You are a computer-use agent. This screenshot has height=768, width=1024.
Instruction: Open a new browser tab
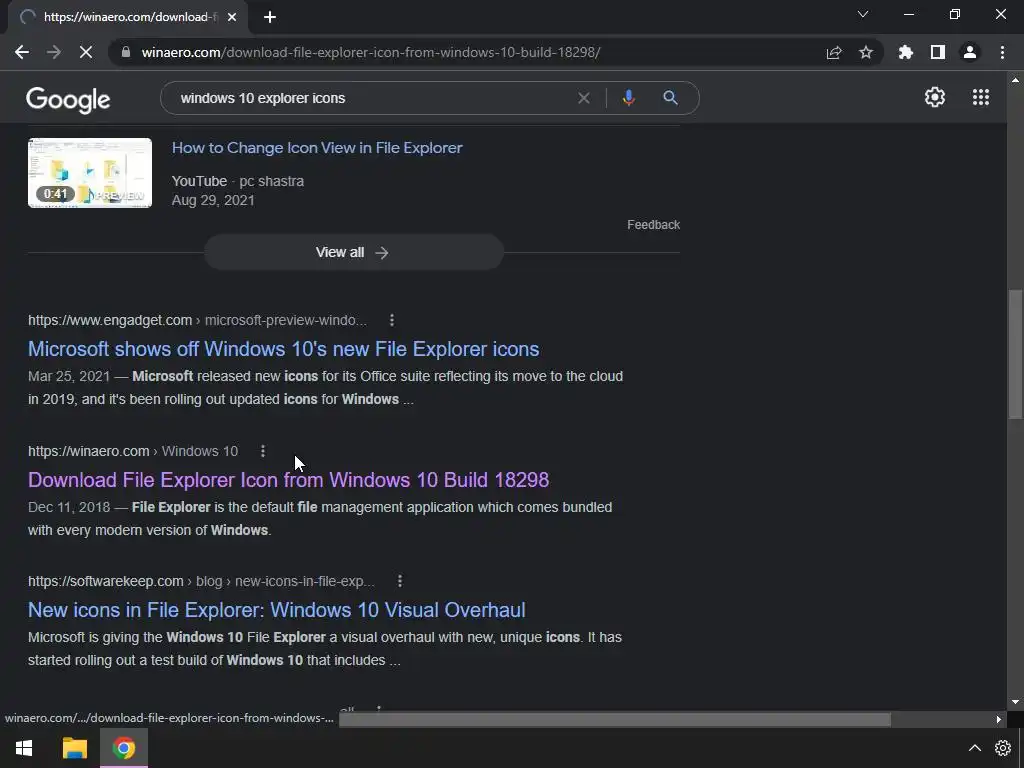click(270, 17)
